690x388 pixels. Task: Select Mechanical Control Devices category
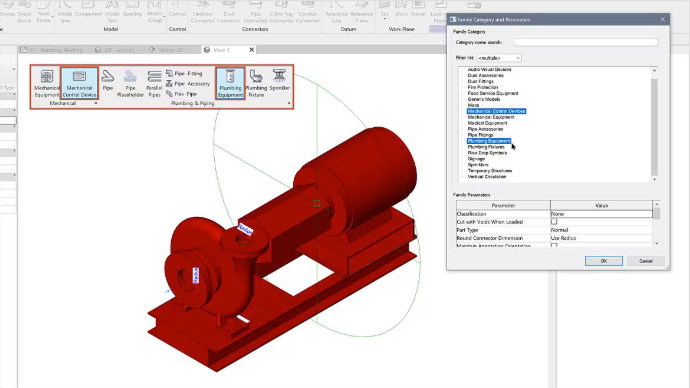tap(496, 111)
